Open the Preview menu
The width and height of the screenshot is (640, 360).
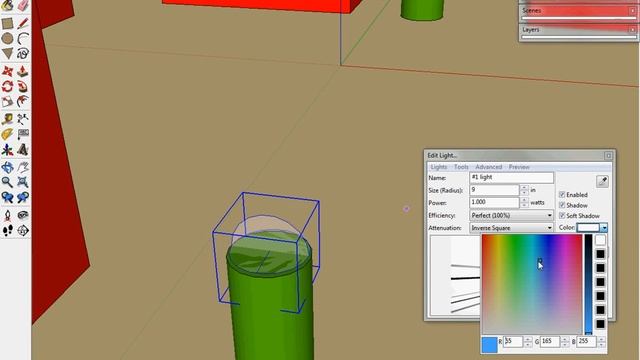[519, 167]
